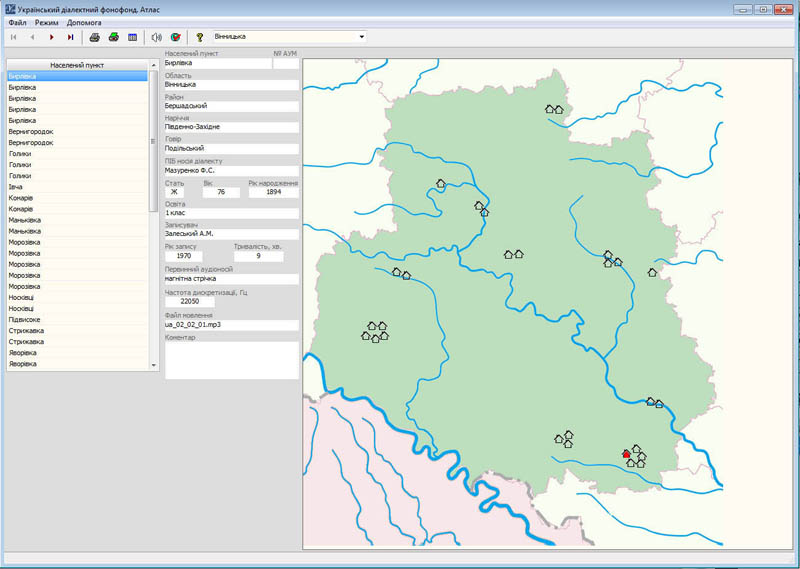Click the Записувач field Залеський А.М.

click(x=232, y=234)
